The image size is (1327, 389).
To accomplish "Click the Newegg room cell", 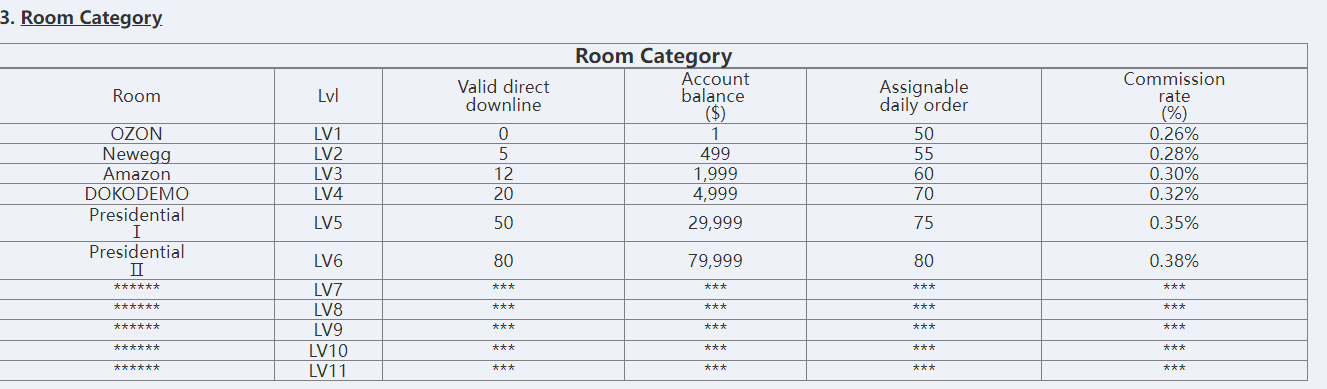I will pos(137,154).
